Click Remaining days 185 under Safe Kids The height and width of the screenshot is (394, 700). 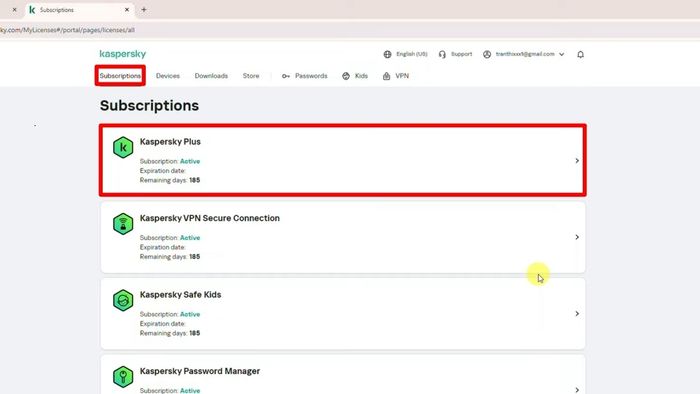170,333
